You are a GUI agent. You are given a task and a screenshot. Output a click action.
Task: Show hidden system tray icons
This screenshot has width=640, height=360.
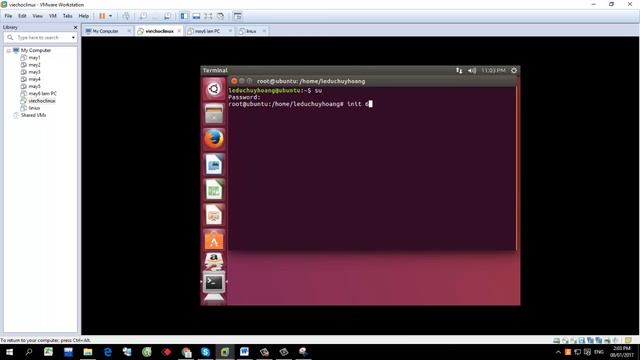(558, 352)
